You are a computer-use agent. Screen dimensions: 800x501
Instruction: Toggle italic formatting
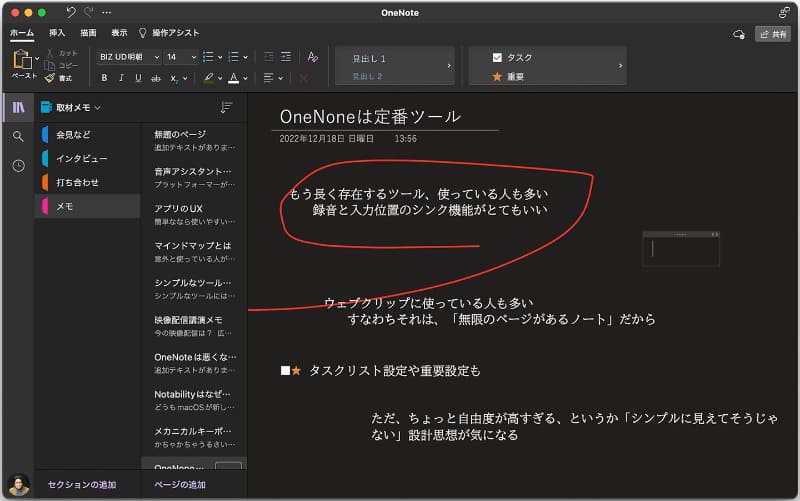pos(121,78)
